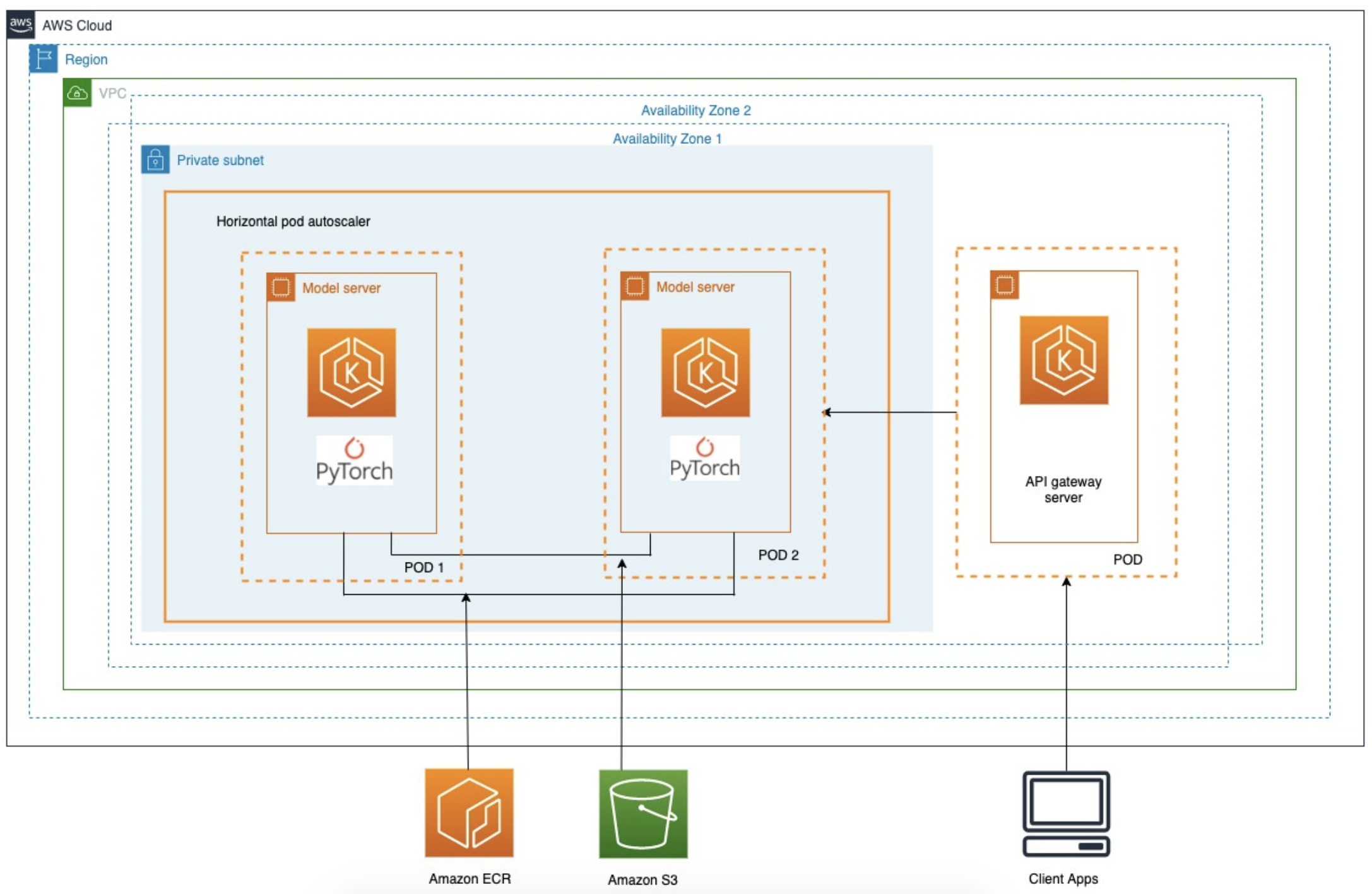Viewport: 1372px width, 894px height.
Task: Select the Client Apps computer icon
Action: [x=1066, y=814]
